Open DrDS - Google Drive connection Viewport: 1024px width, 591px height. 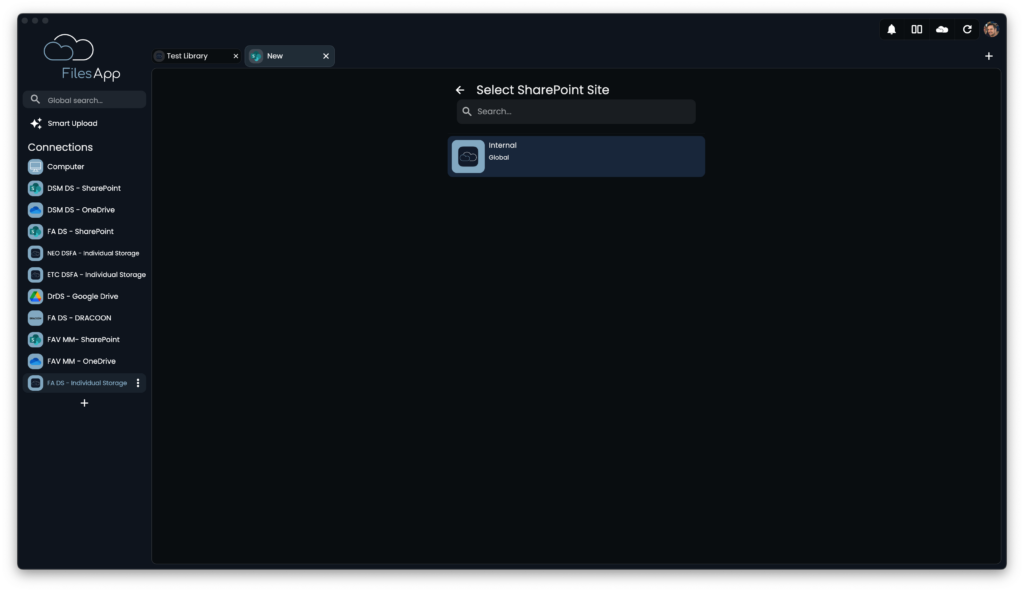pos(84,296)
